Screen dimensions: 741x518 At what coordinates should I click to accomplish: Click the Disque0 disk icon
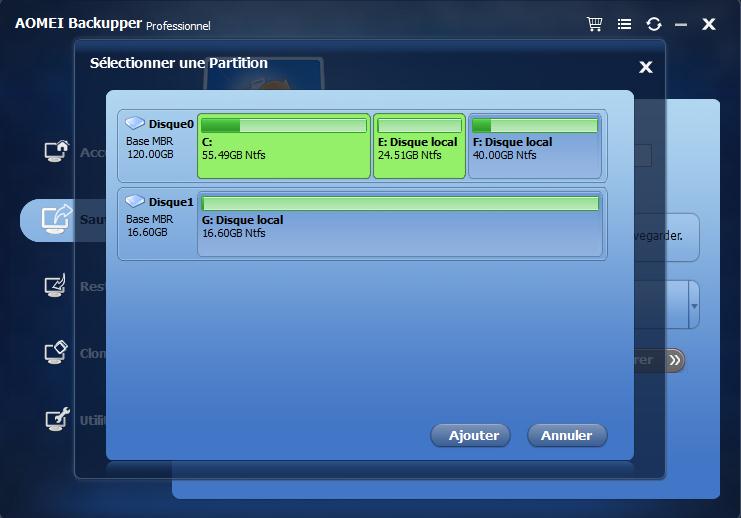tap(135, 123)
